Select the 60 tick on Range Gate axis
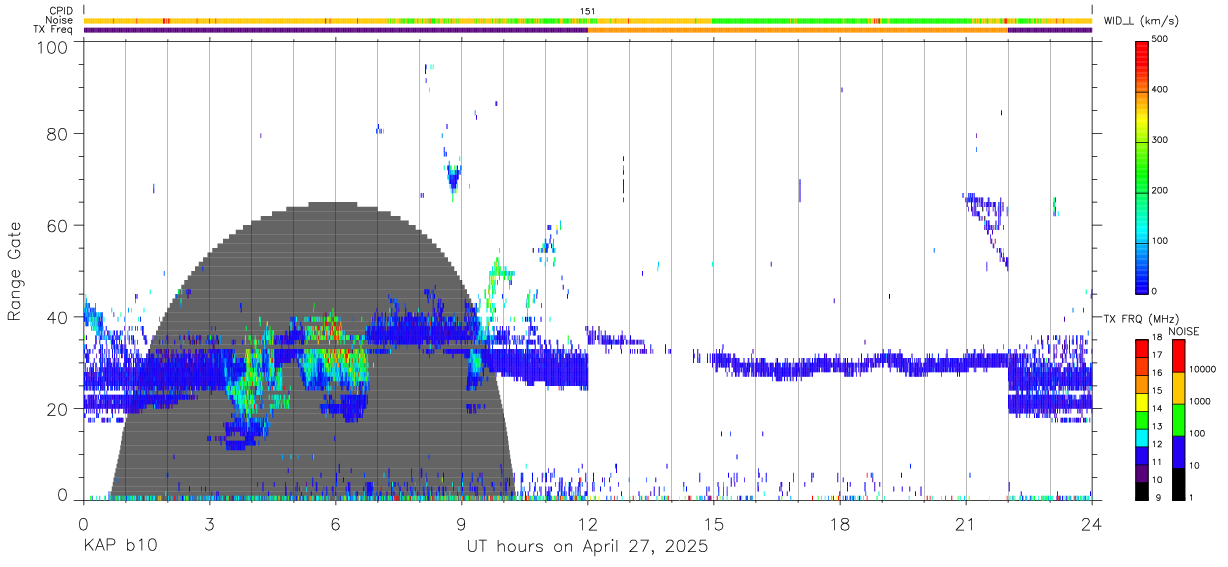 pyautogui.click(x=58, y=225)
